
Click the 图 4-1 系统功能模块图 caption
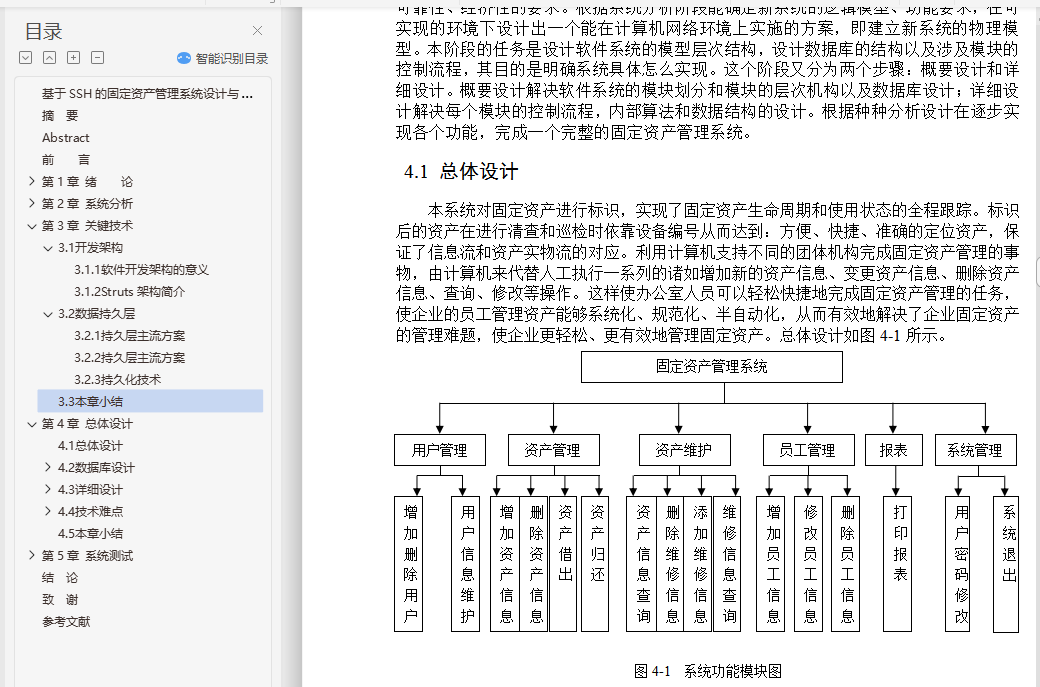708,671
